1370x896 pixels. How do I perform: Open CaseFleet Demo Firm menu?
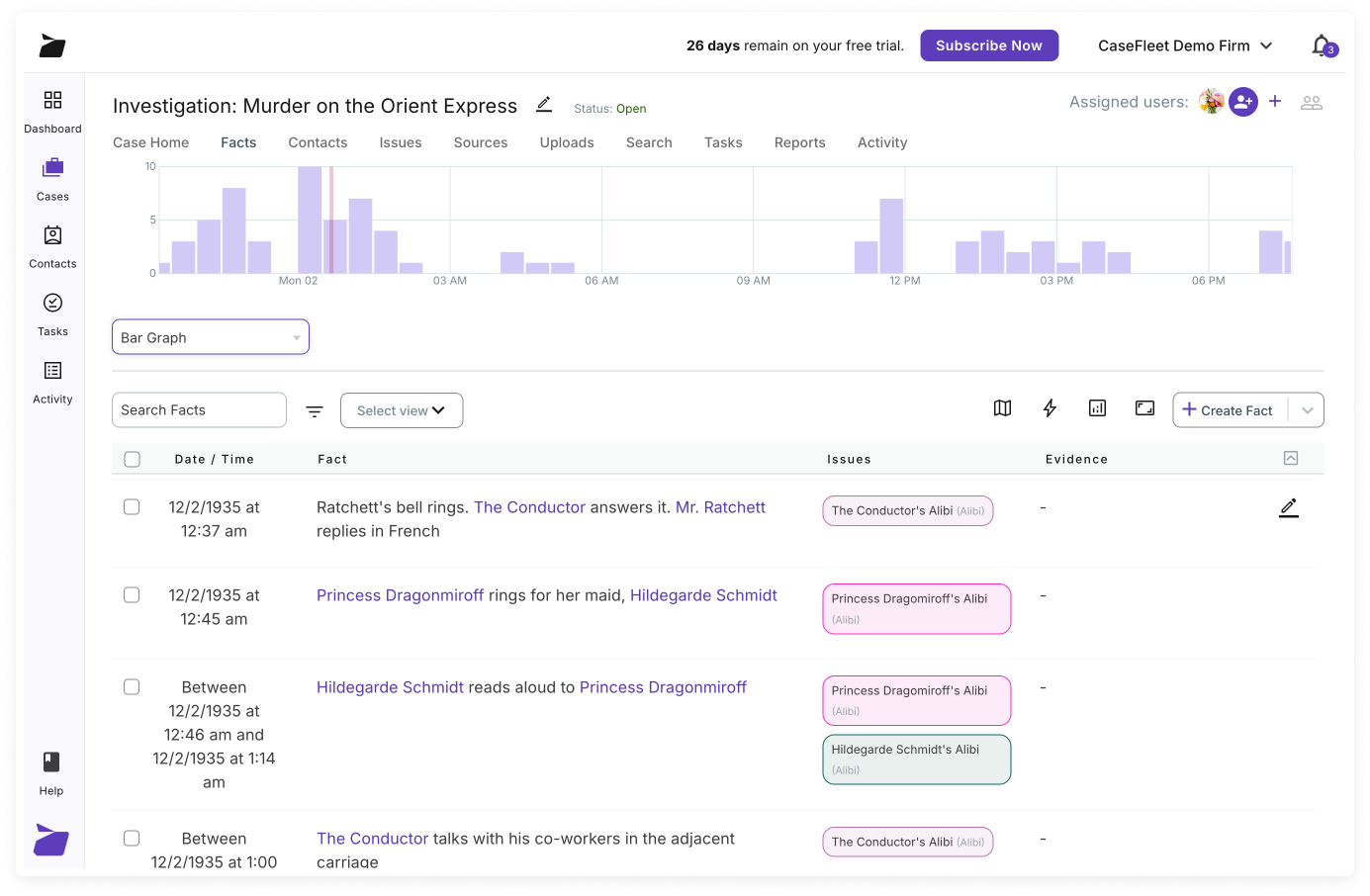(1185, 45)
